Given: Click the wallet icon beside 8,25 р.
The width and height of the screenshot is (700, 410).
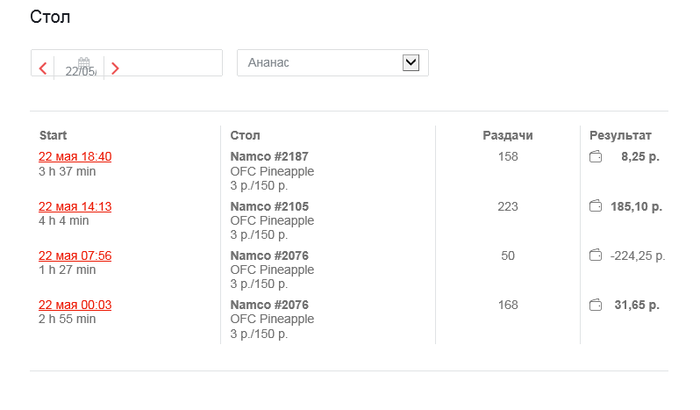Looking at the screenshot, I should coord(595,157).
